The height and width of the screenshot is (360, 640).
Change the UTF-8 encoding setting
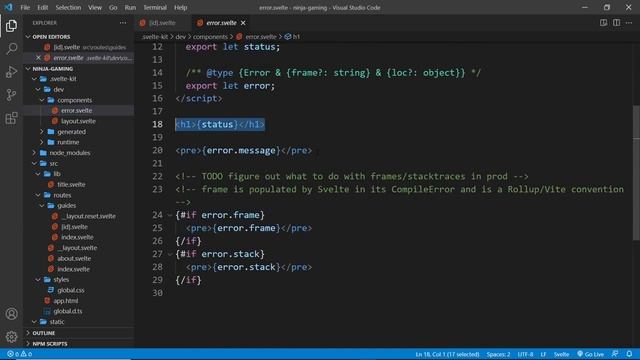525,354
